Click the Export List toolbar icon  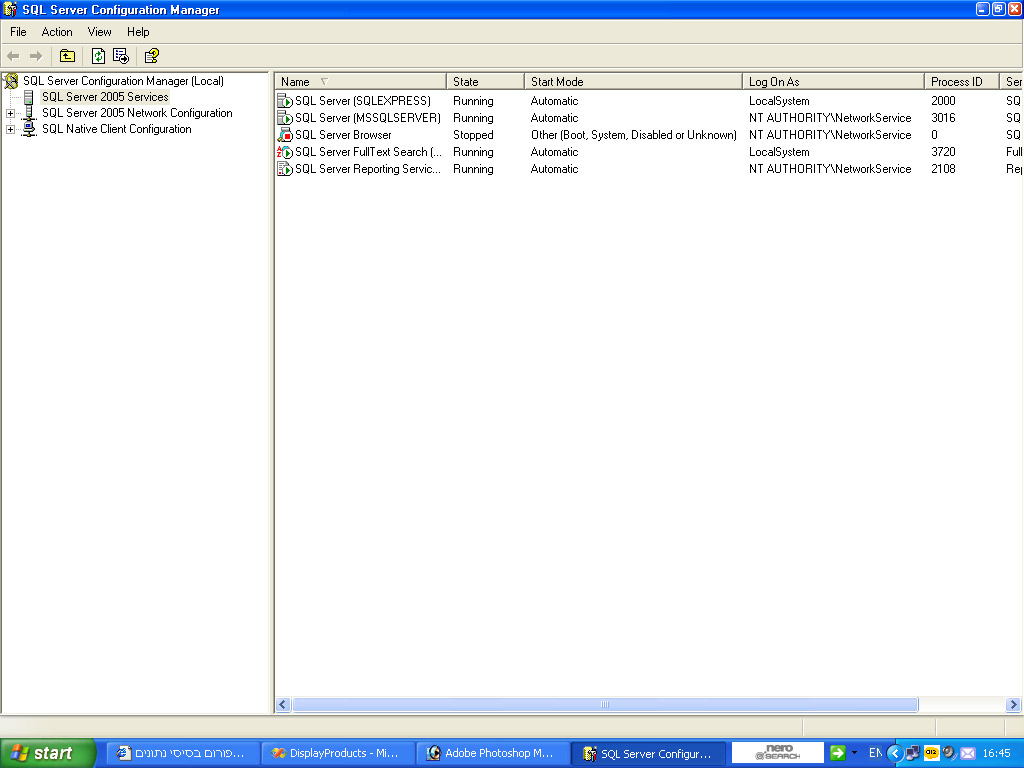(x=121, y=56)
